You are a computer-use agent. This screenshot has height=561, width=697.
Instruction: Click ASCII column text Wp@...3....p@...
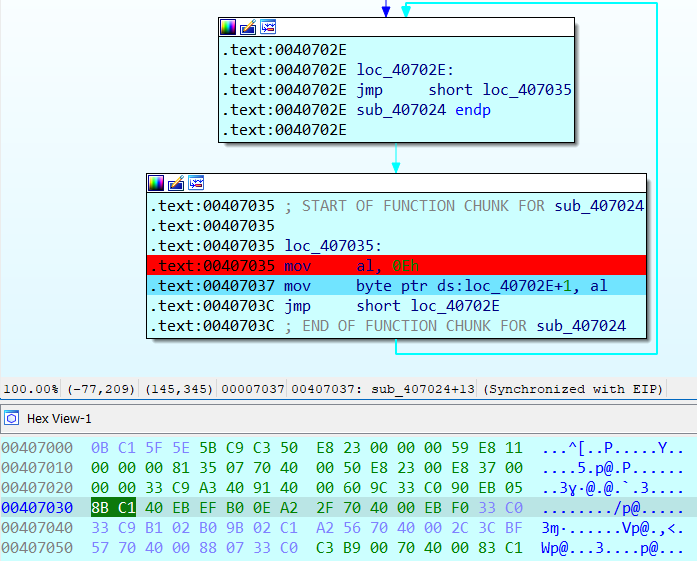[613, 548]
